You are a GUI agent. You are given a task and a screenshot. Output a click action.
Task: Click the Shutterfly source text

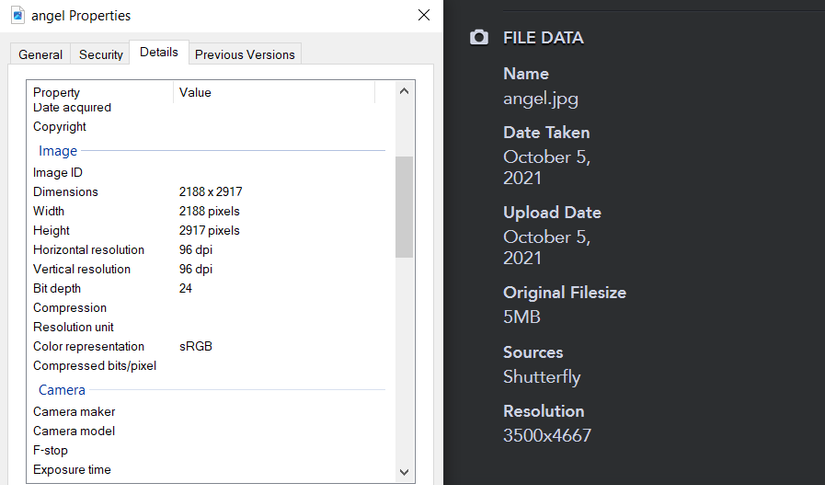pyautogui.click(x=541, y=377)
